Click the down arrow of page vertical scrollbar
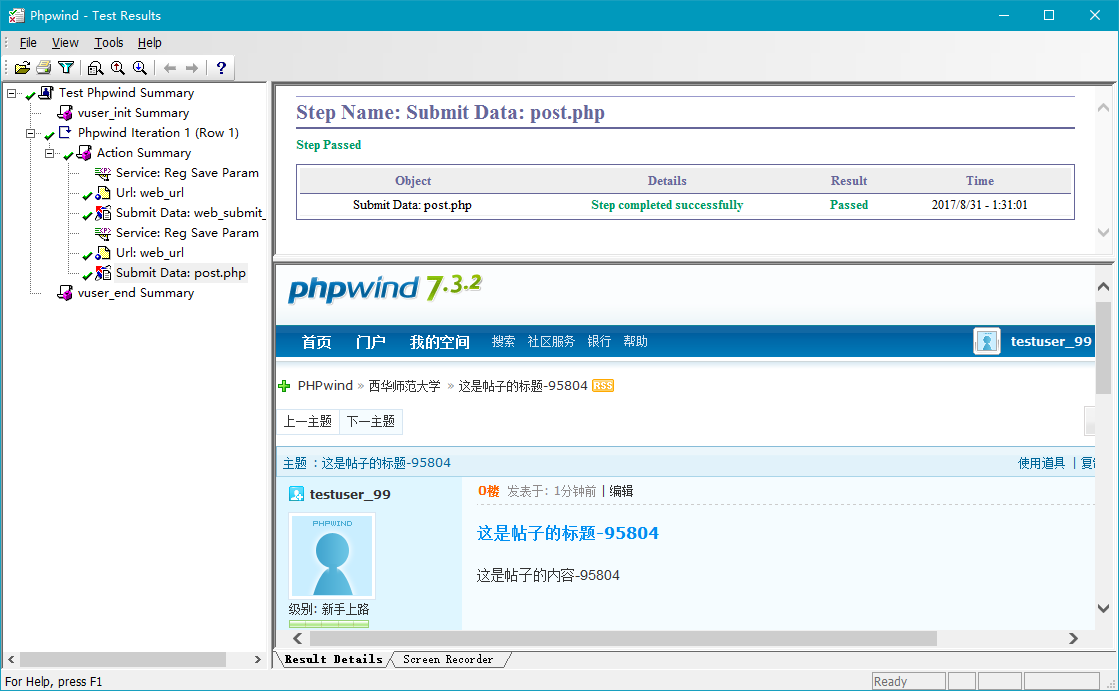Viewport: 1119px width, 691px height. click(x=1103, y=609)
